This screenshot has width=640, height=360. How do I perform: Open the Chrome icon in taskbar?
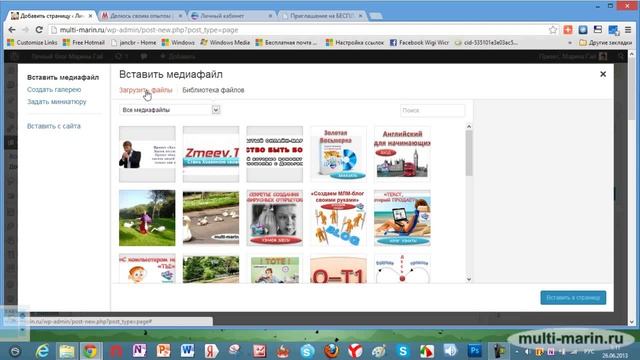(90, 351)
